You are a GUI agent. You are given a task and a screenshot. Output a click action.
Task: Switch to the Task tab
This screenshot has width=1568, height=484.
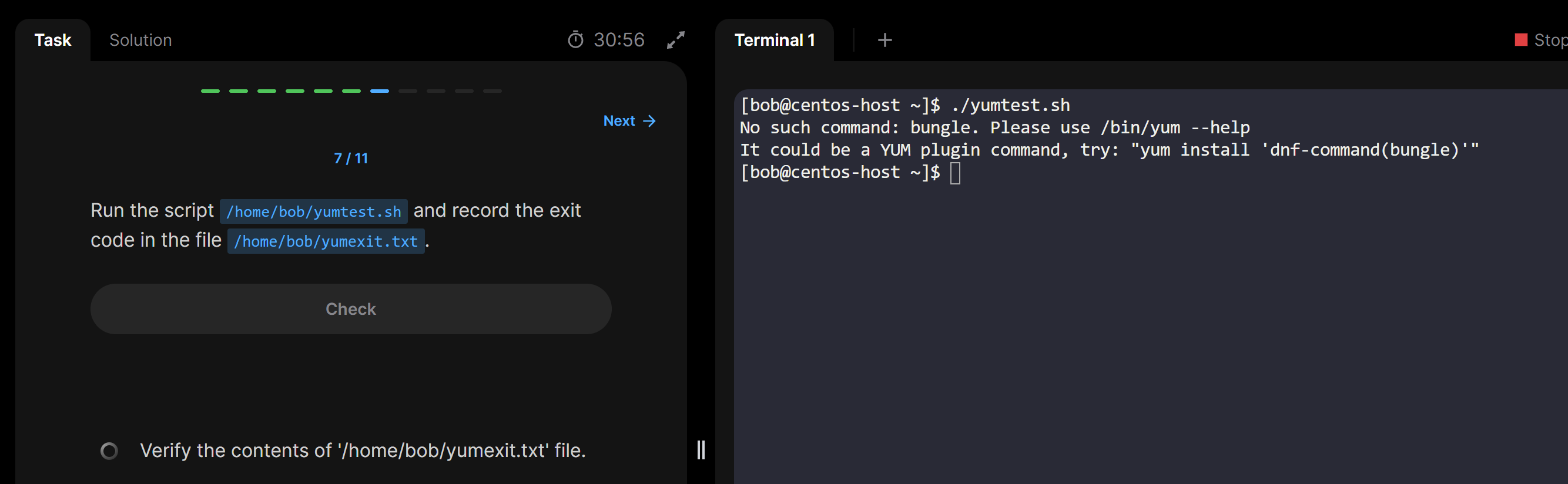pyautogui.click(x=53, y=40)
